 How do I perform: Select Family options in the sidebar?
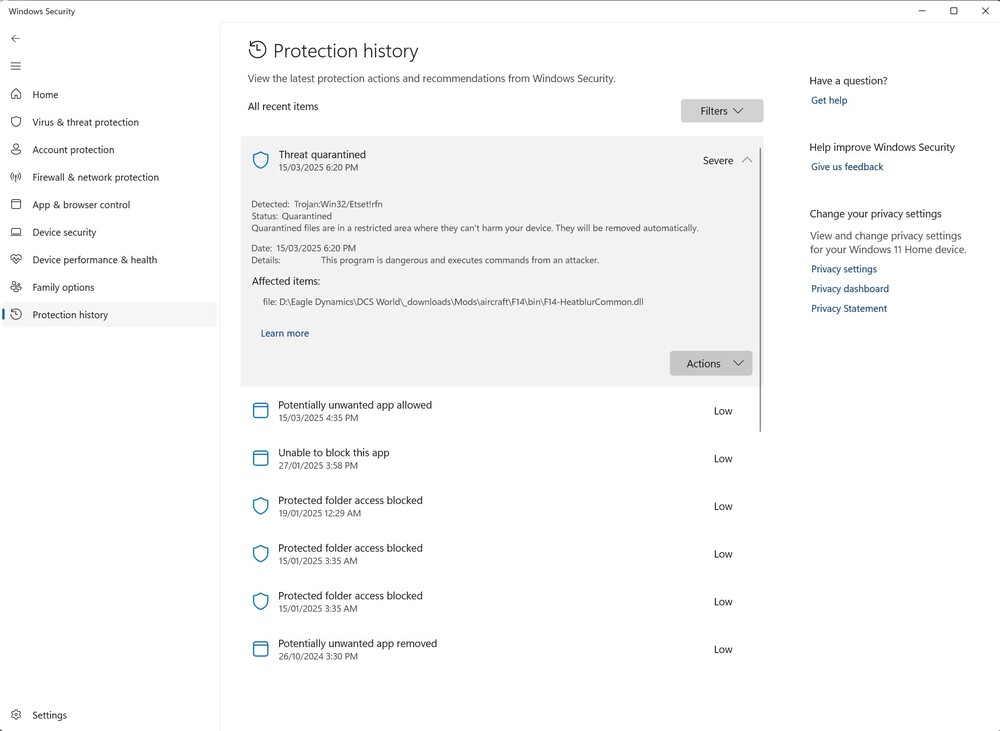click(x=63, y=287)
